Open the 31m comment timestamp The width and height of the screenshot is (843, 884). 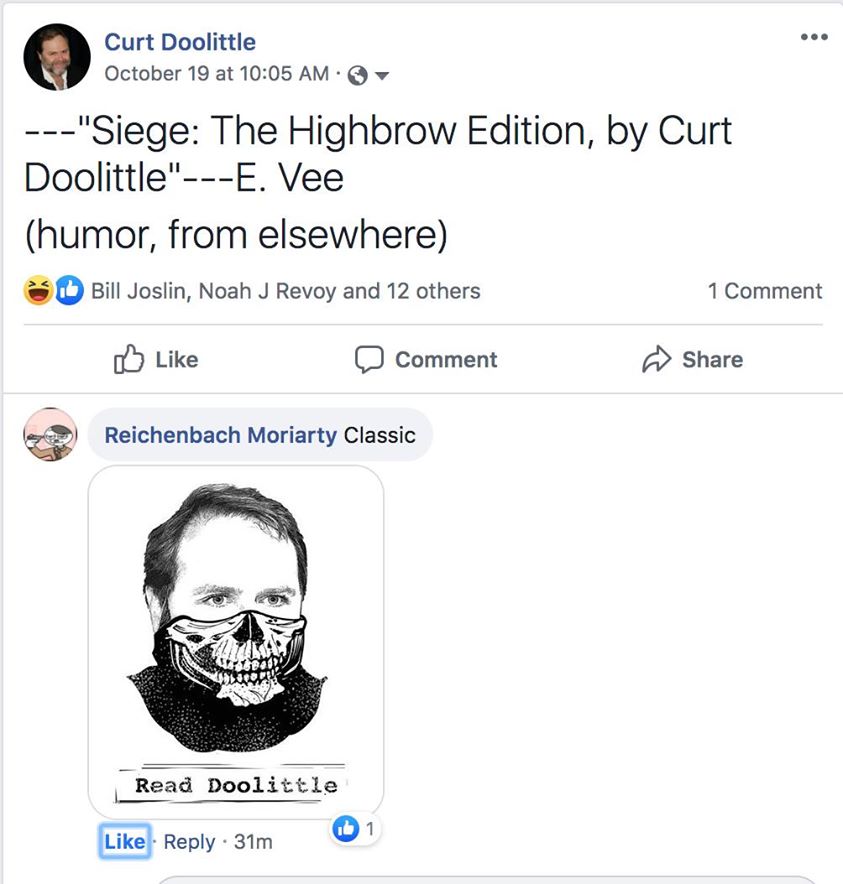click(x=252, y=842)
